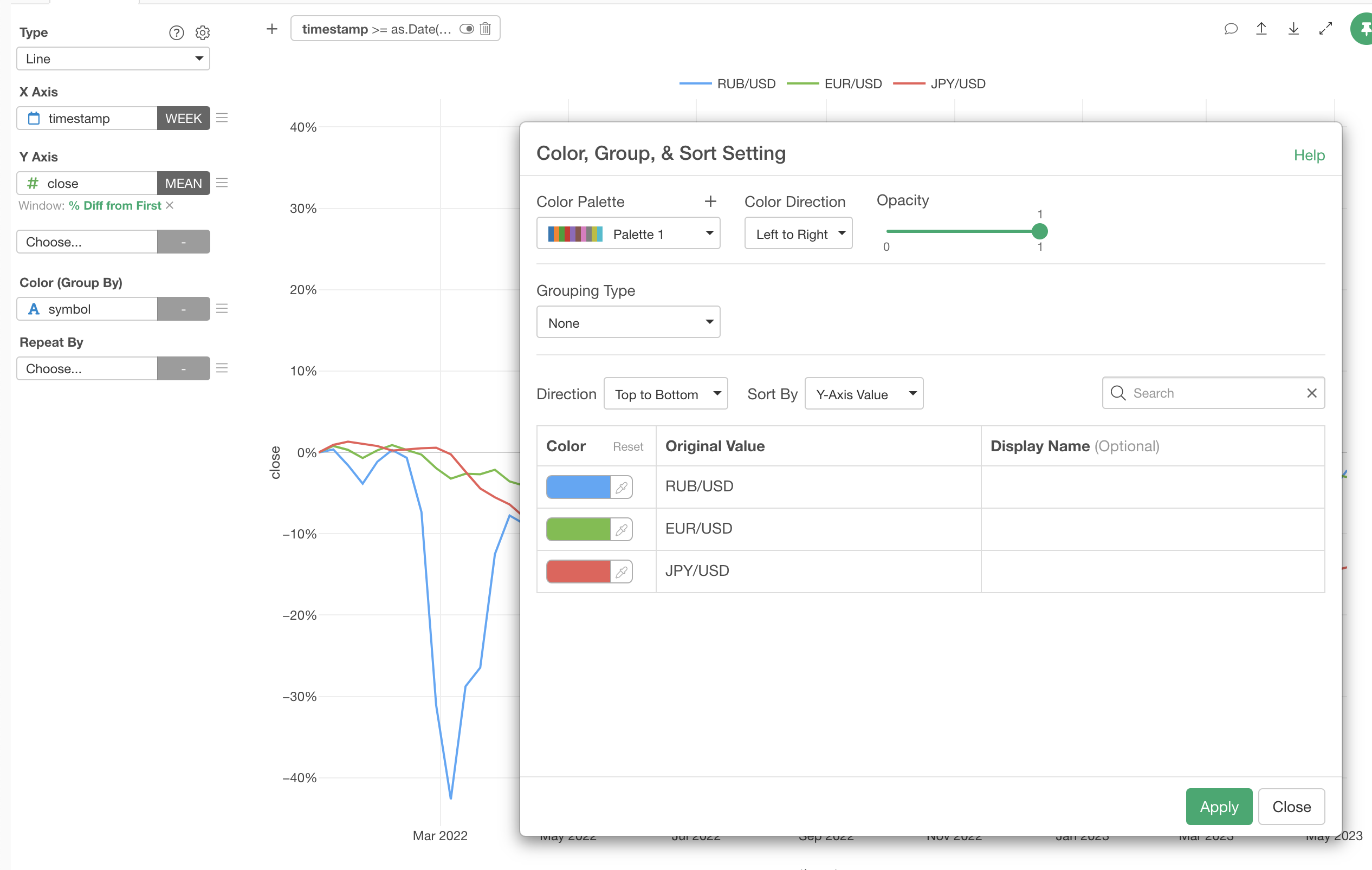
Task: Click the green pin button
Action: click(x=1362, y=29)
